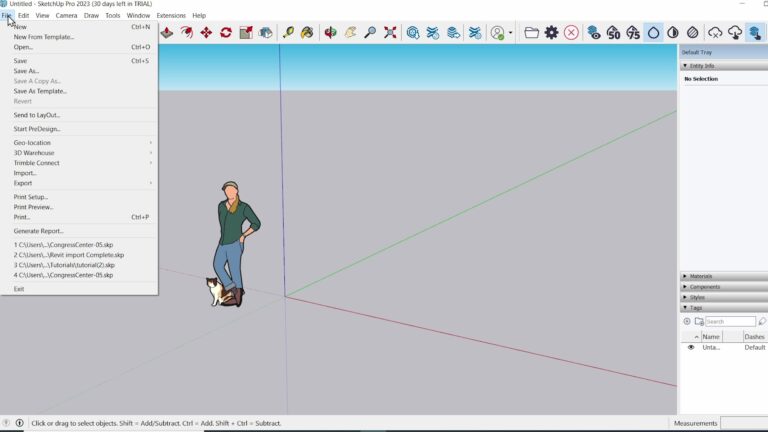Open the black gear settings icon
The width and height of the screenshot is (768, 432).
pyautogui.click(x=552, y=33)
